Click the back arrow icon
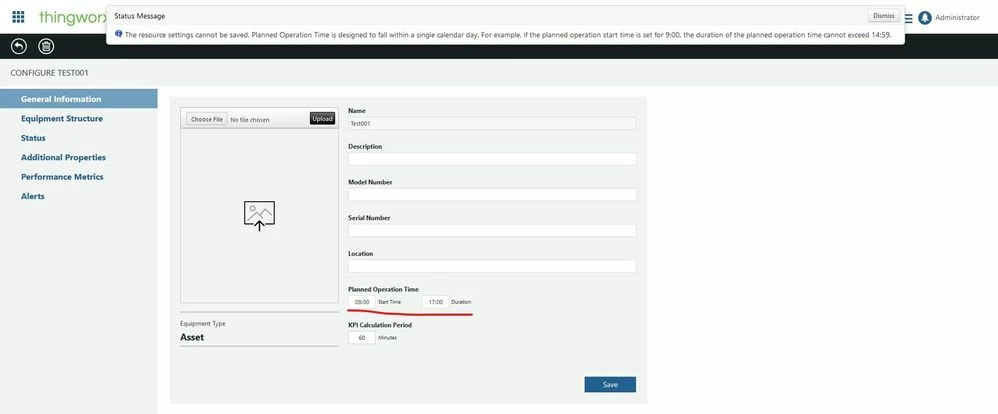The height and width of the screenshot is (414, 998). [19, 46]
